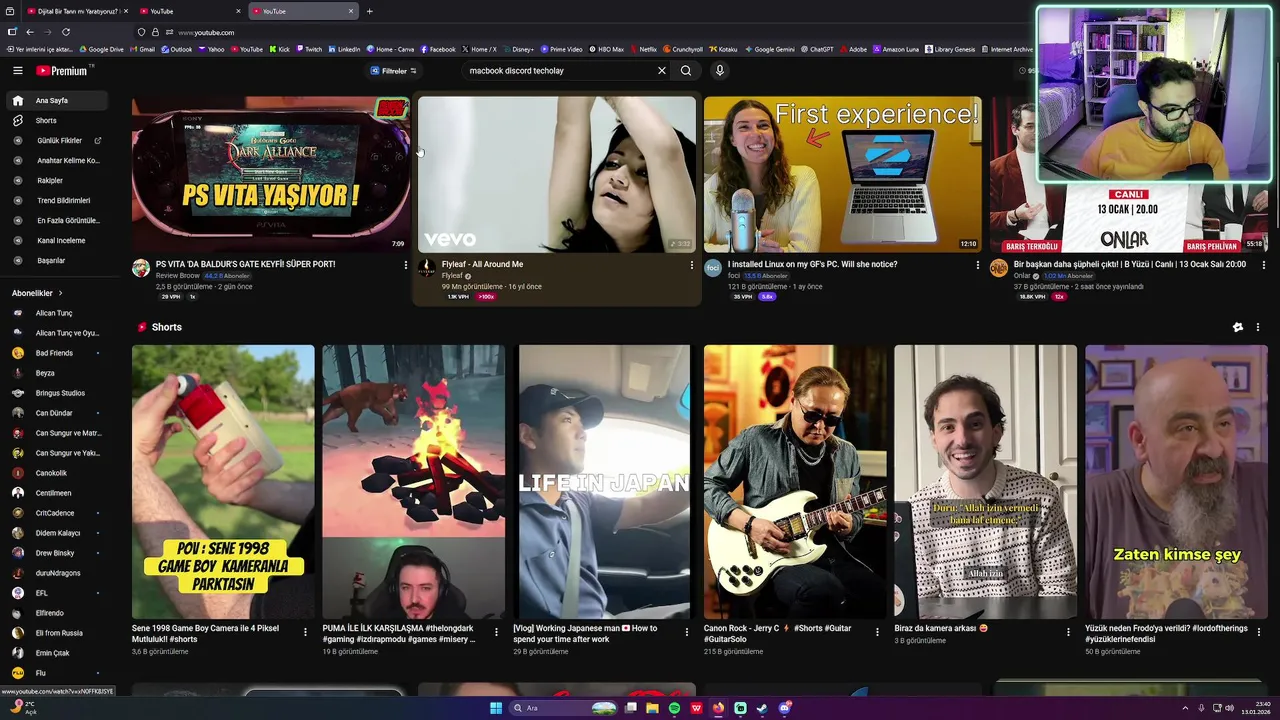This screenshot has width=1280, height=720.
Task: Open Discord from the taskbar
Action: click(785, 708)
